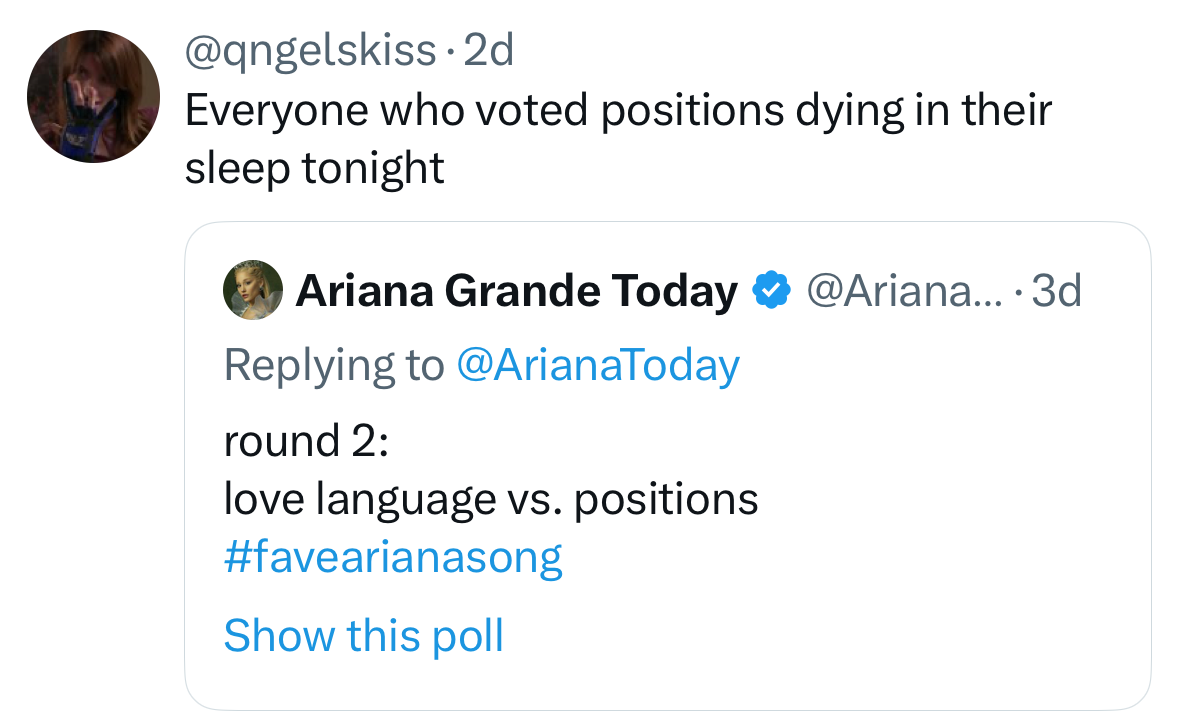
Task: Click the 'round 2:' text in the quoted tweet
Action: pos(306,440)
